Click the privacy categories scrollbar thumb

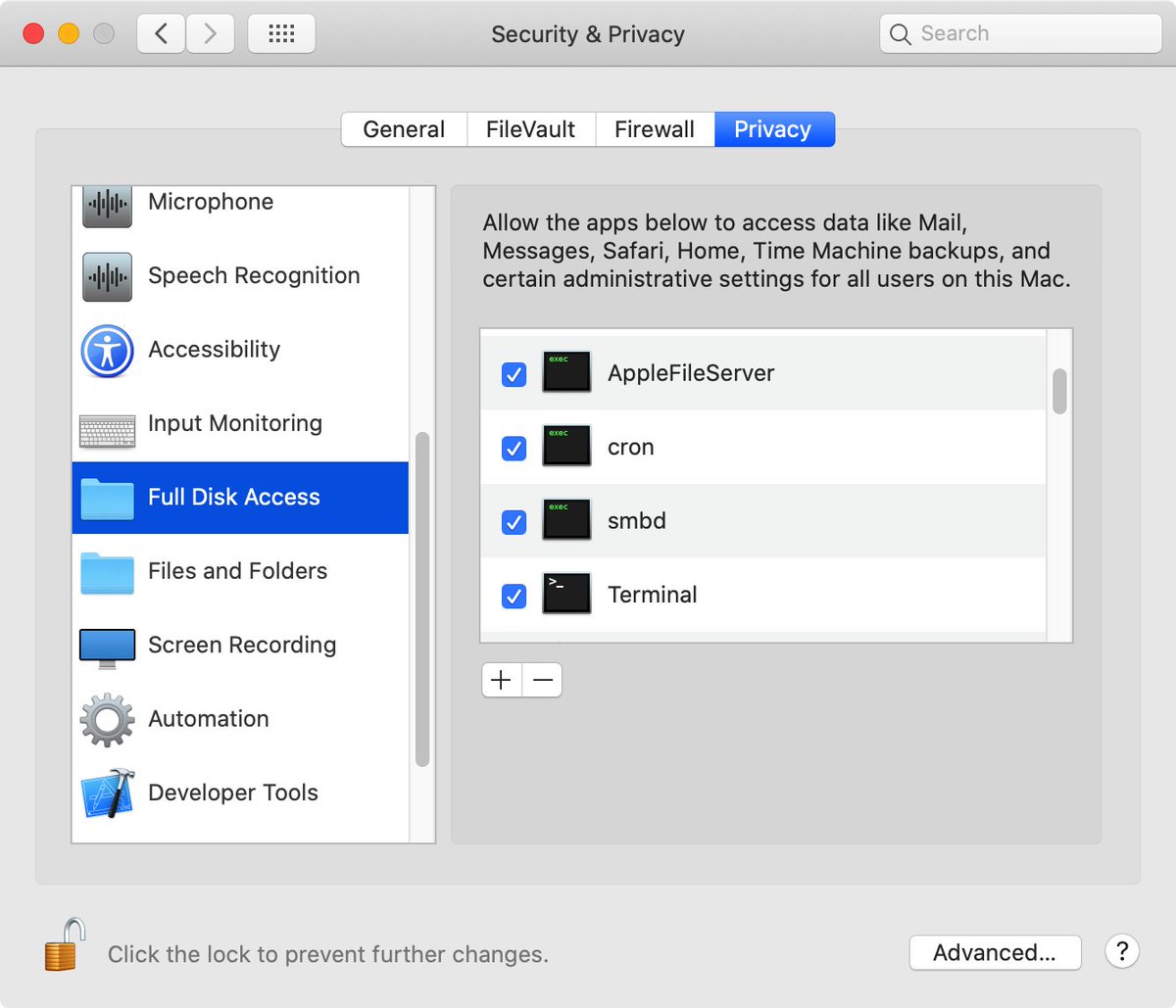[422, 599]
